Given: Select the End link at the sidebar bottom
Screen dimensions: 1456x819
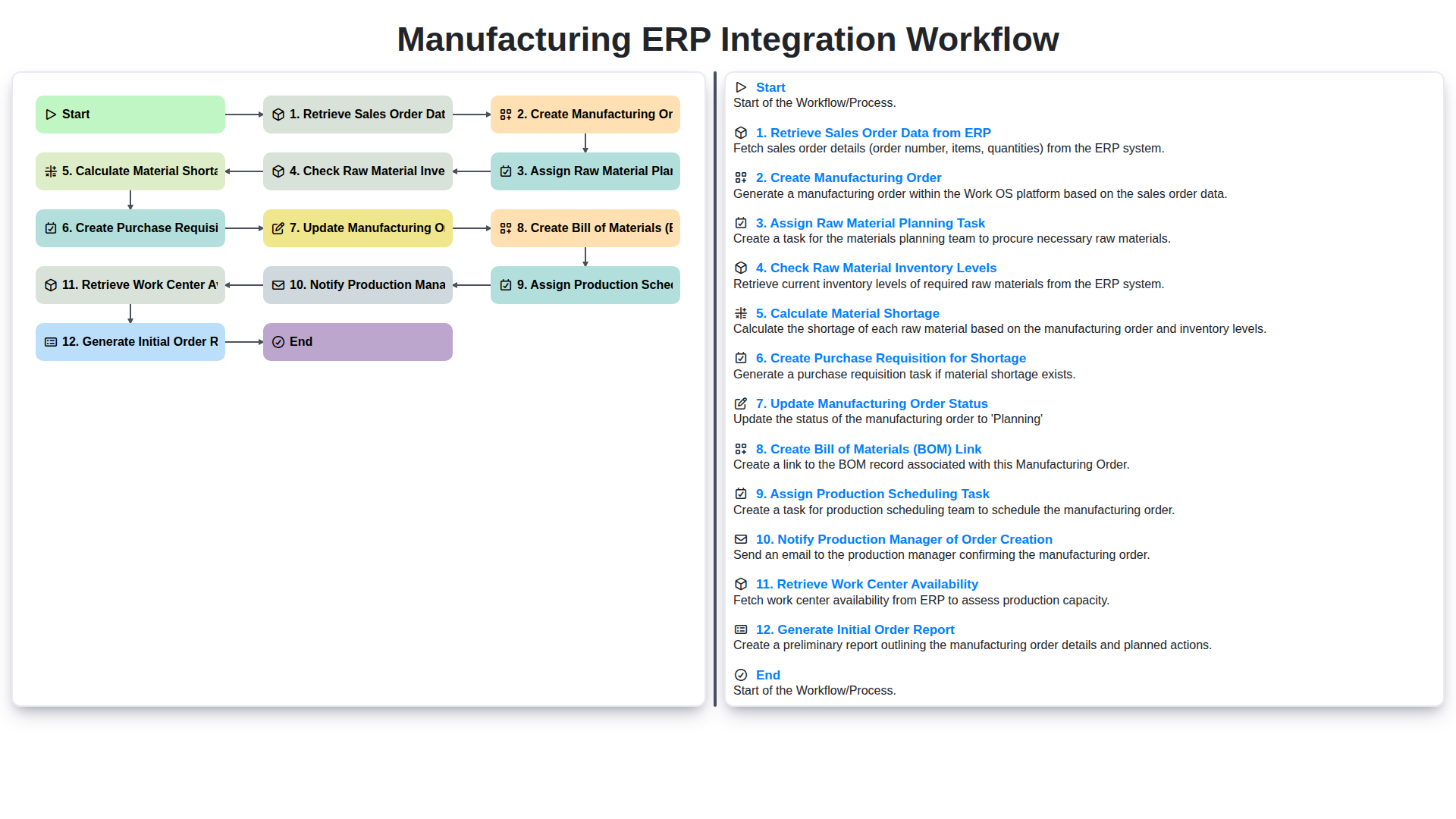Looking at the screenshot, I should coord(767,675).
